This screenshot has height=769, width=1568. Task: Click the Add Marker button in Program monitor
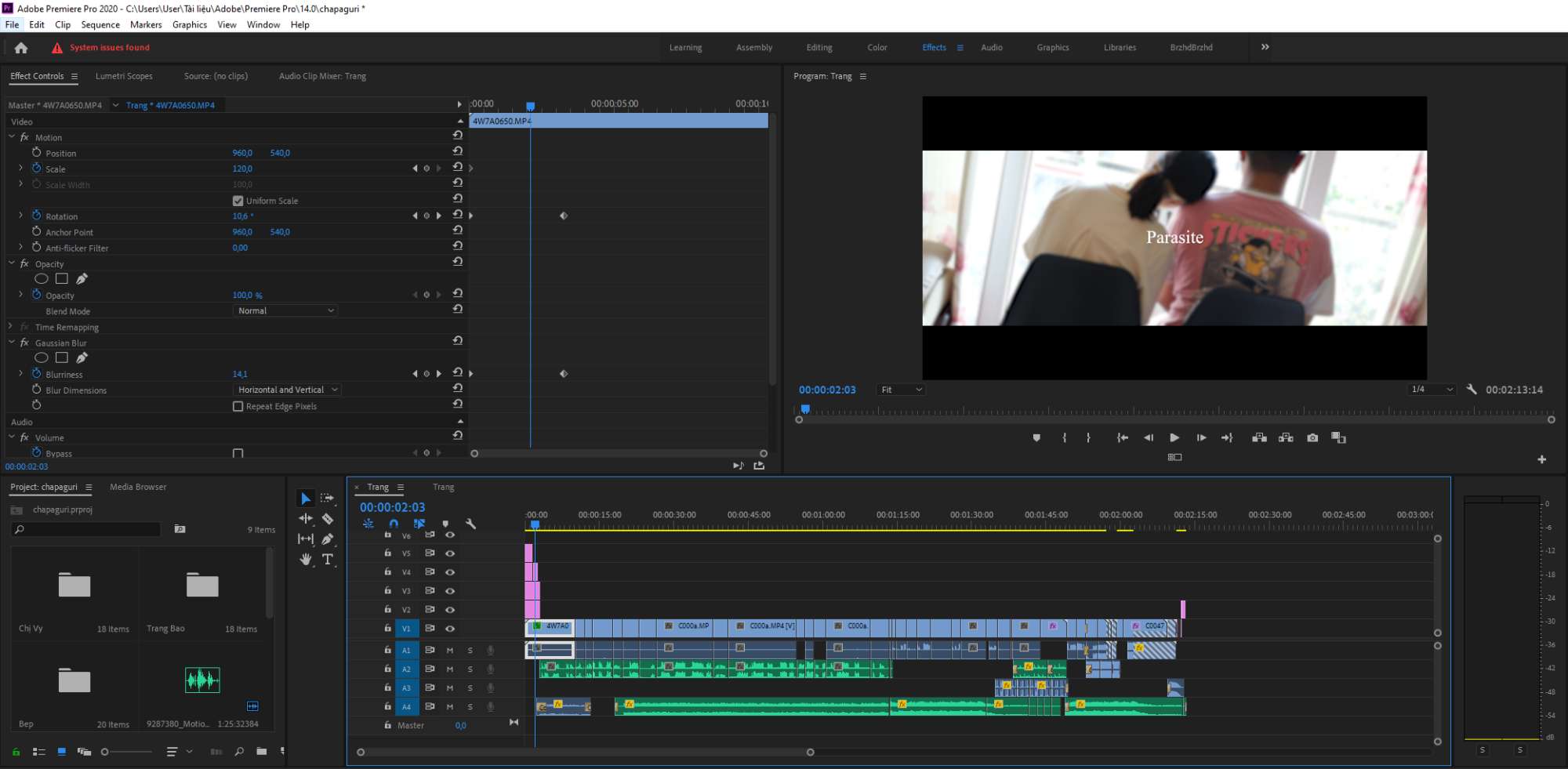click(1036, 438)
